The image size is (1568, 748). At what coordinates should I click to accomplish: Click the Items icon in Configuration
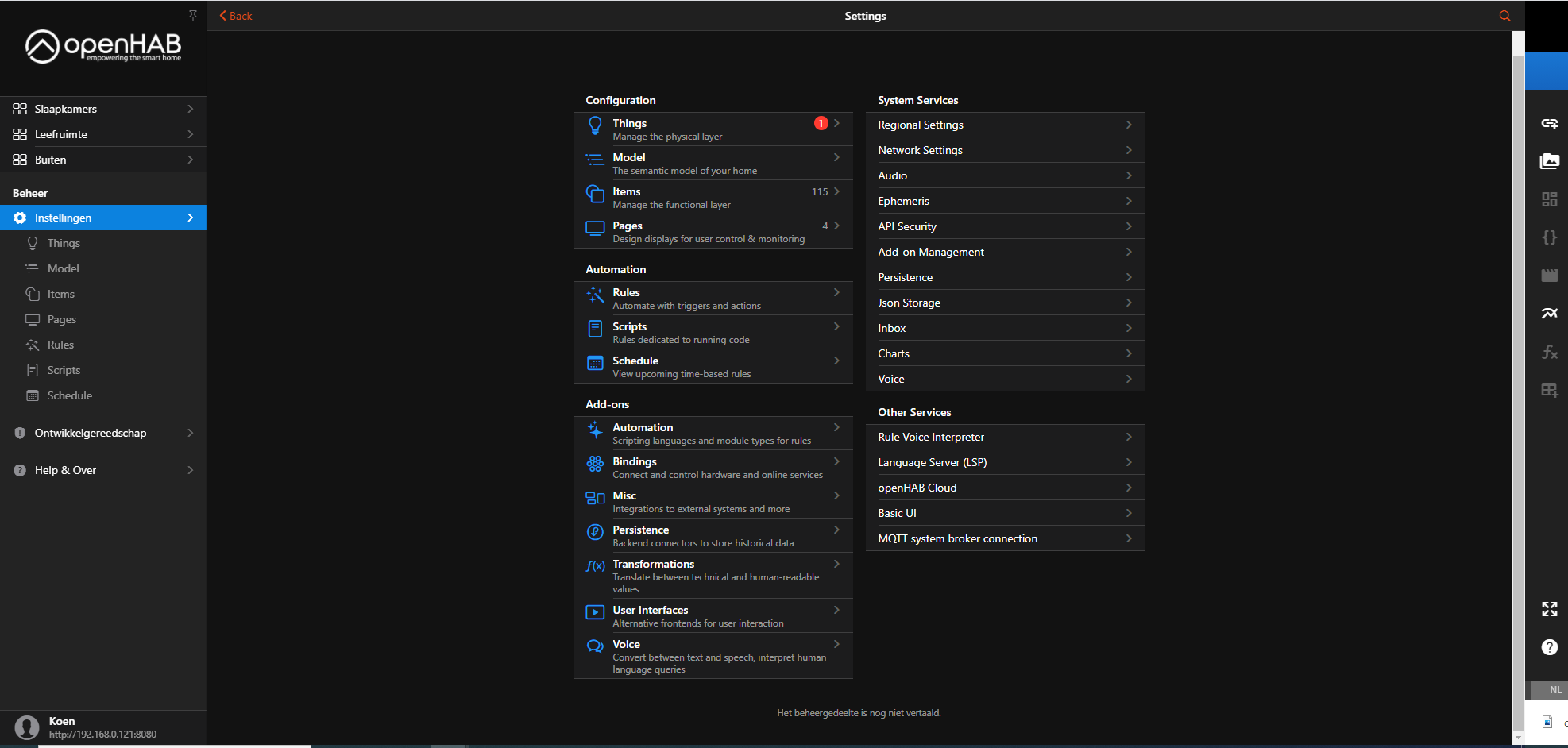(595, 194)
